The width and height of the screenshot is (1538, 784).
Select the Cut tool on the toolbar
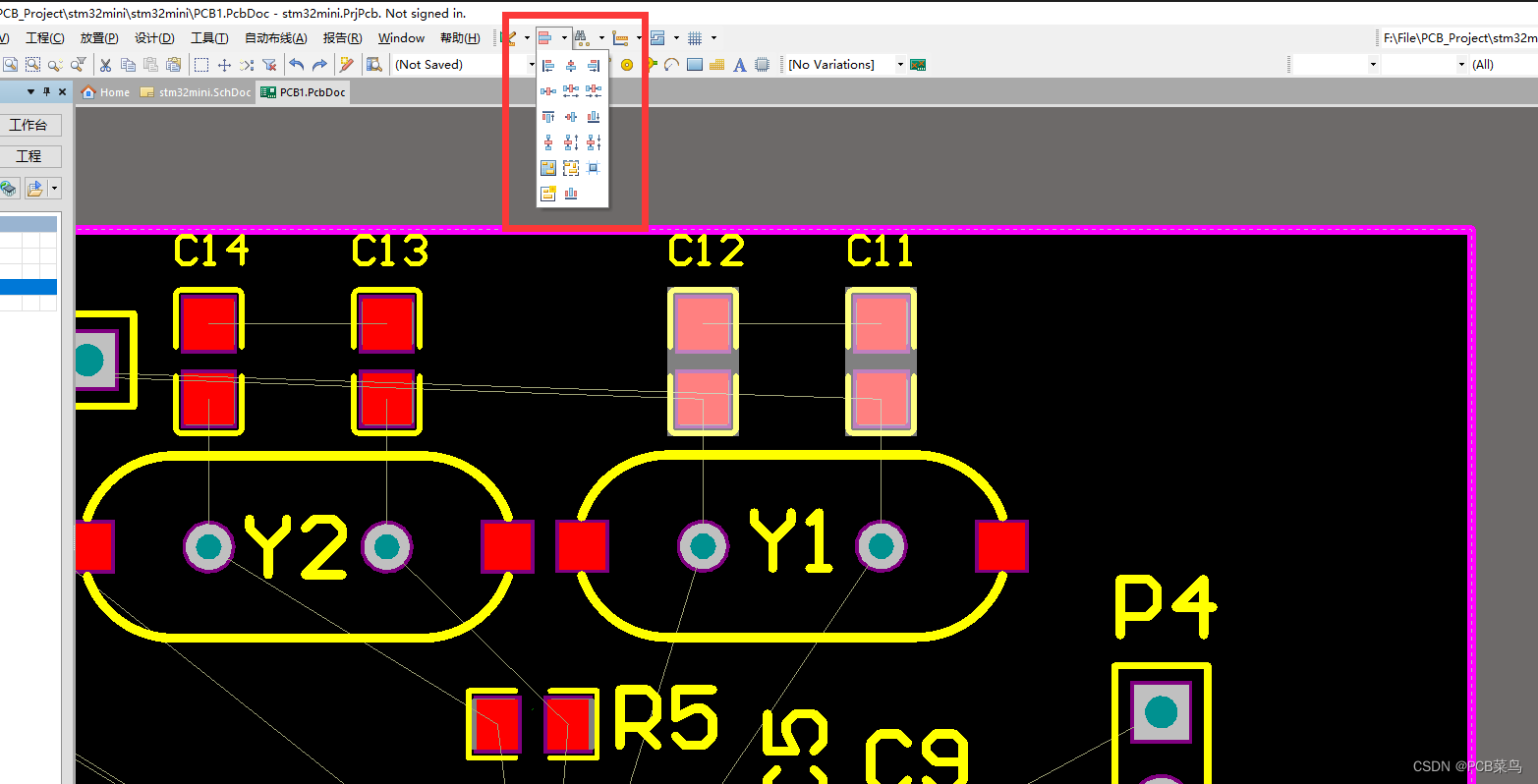(x=104, y=64)
